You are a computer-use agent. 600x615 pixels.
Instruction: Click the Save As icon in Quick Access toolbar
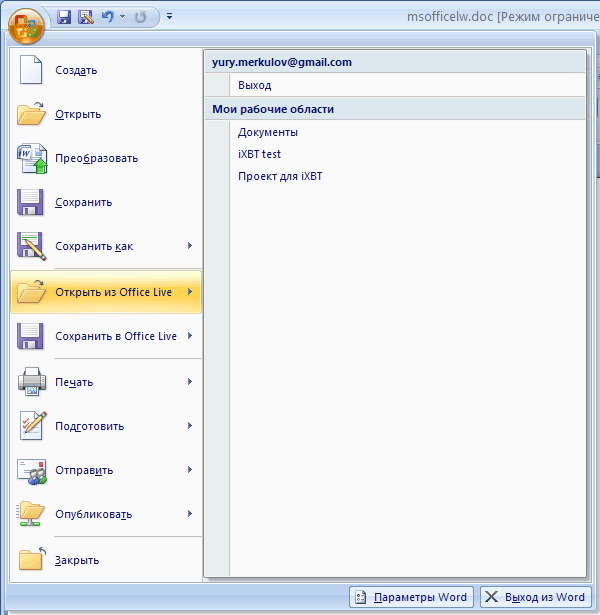pos(86,17)
